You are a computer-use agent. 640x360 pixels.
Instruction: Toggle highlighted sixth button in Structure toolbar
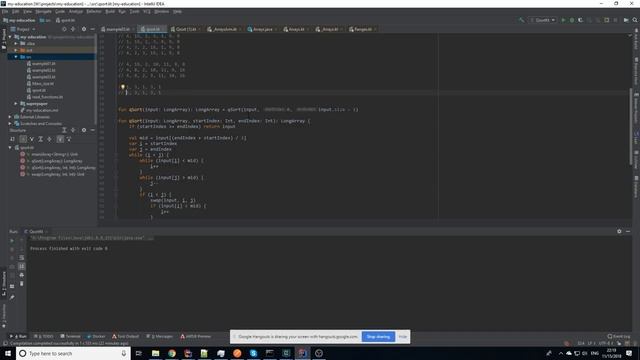tap(60, 139)
